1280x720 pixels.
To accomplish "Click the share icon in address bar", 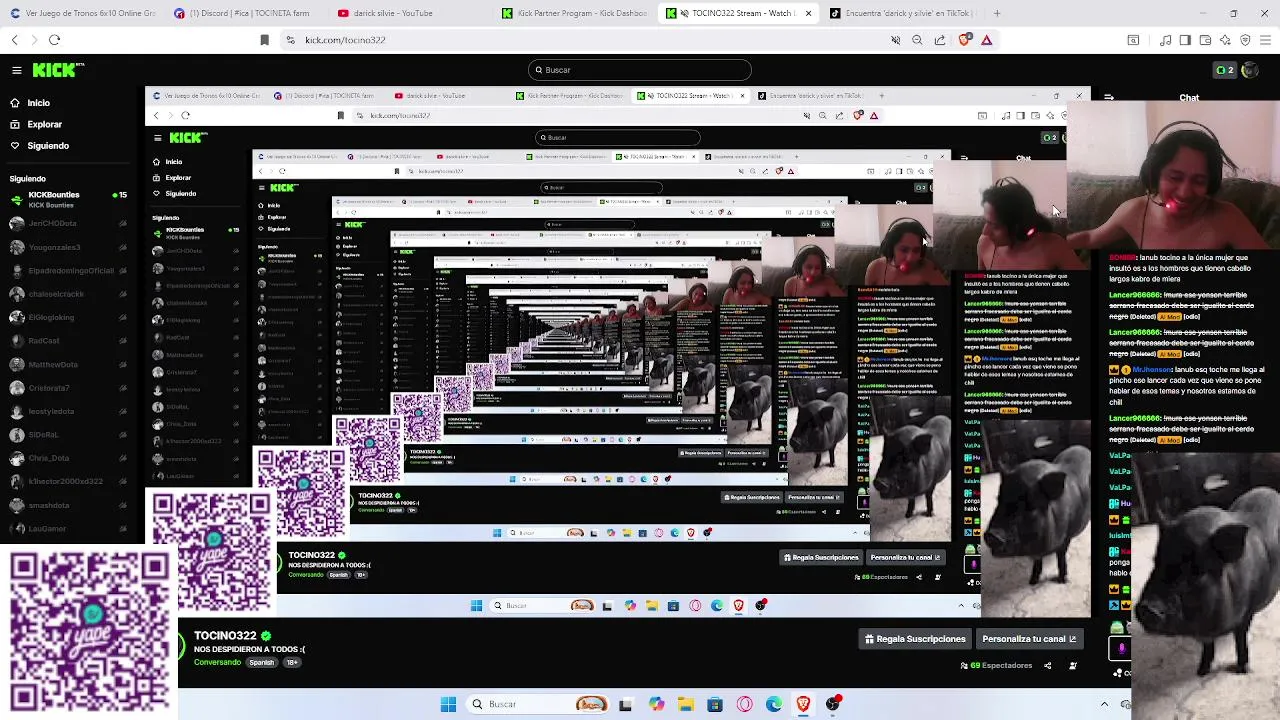I will point(940,40).
